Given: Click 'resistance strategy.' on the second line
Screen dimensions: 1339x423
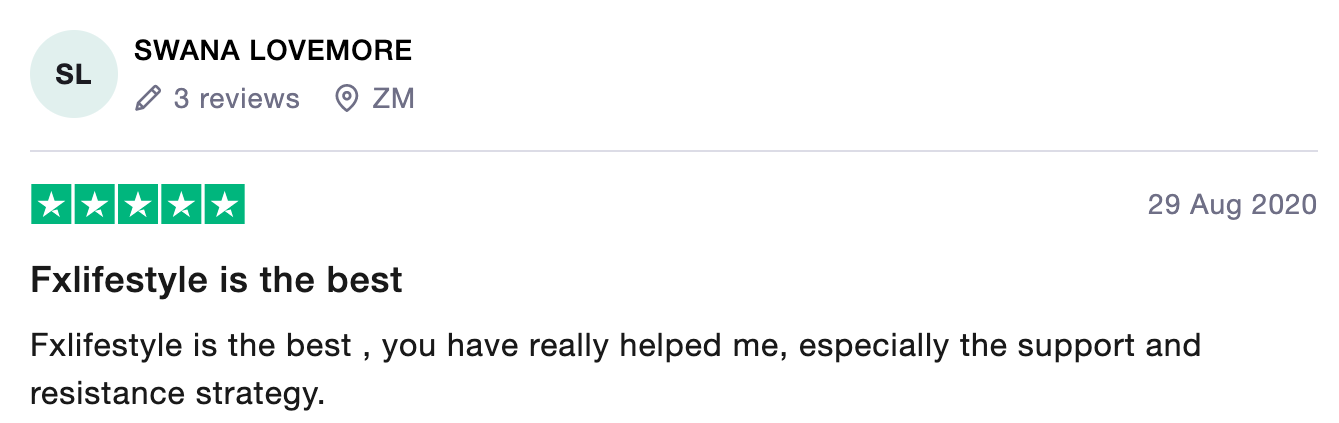Looking at the screenshot, I should click(178, 394).
